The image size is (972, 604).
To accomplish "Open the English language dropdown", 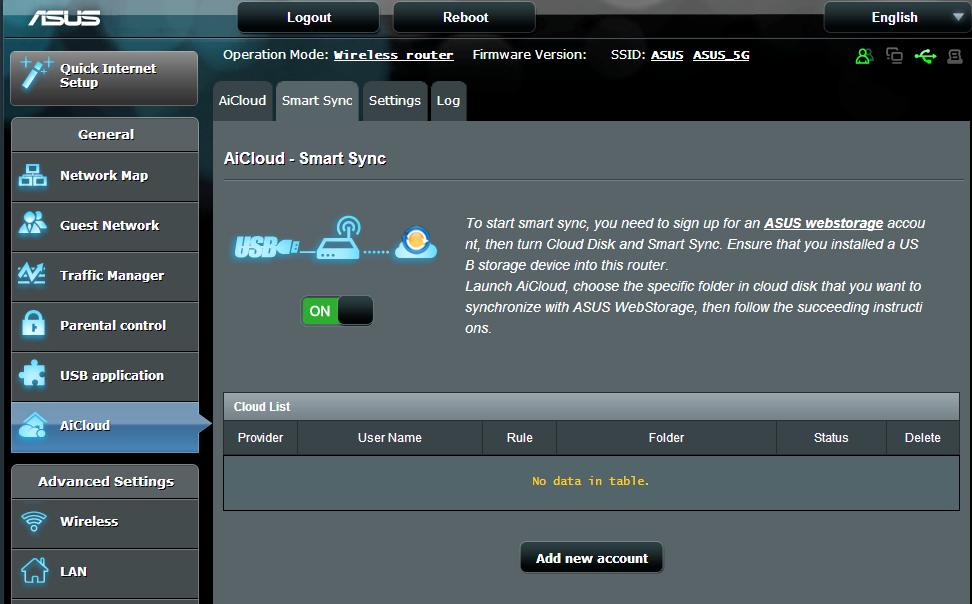I will 896,17.
